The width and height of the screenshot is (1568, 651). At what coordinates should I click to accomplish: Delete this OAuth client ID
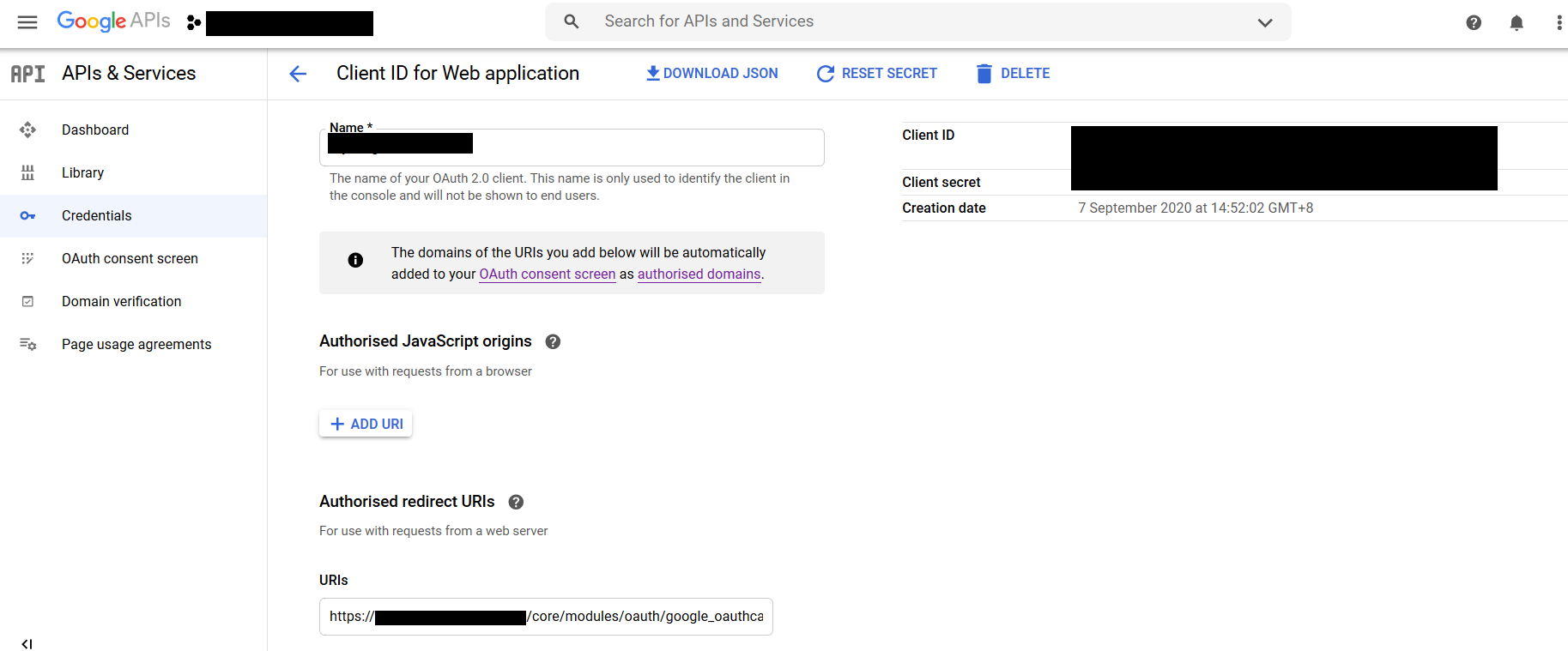[1013, 74]
